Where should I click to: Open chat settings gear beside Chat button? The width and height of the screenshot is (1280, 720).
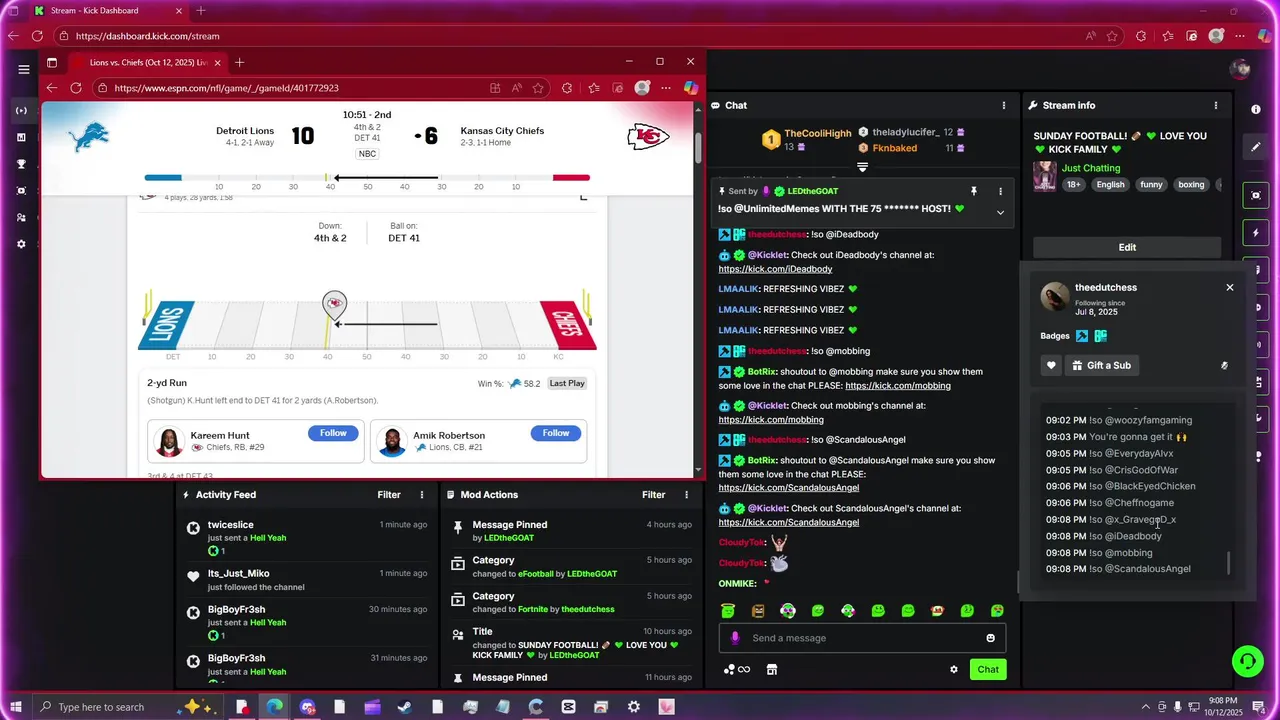pos(954,669)
